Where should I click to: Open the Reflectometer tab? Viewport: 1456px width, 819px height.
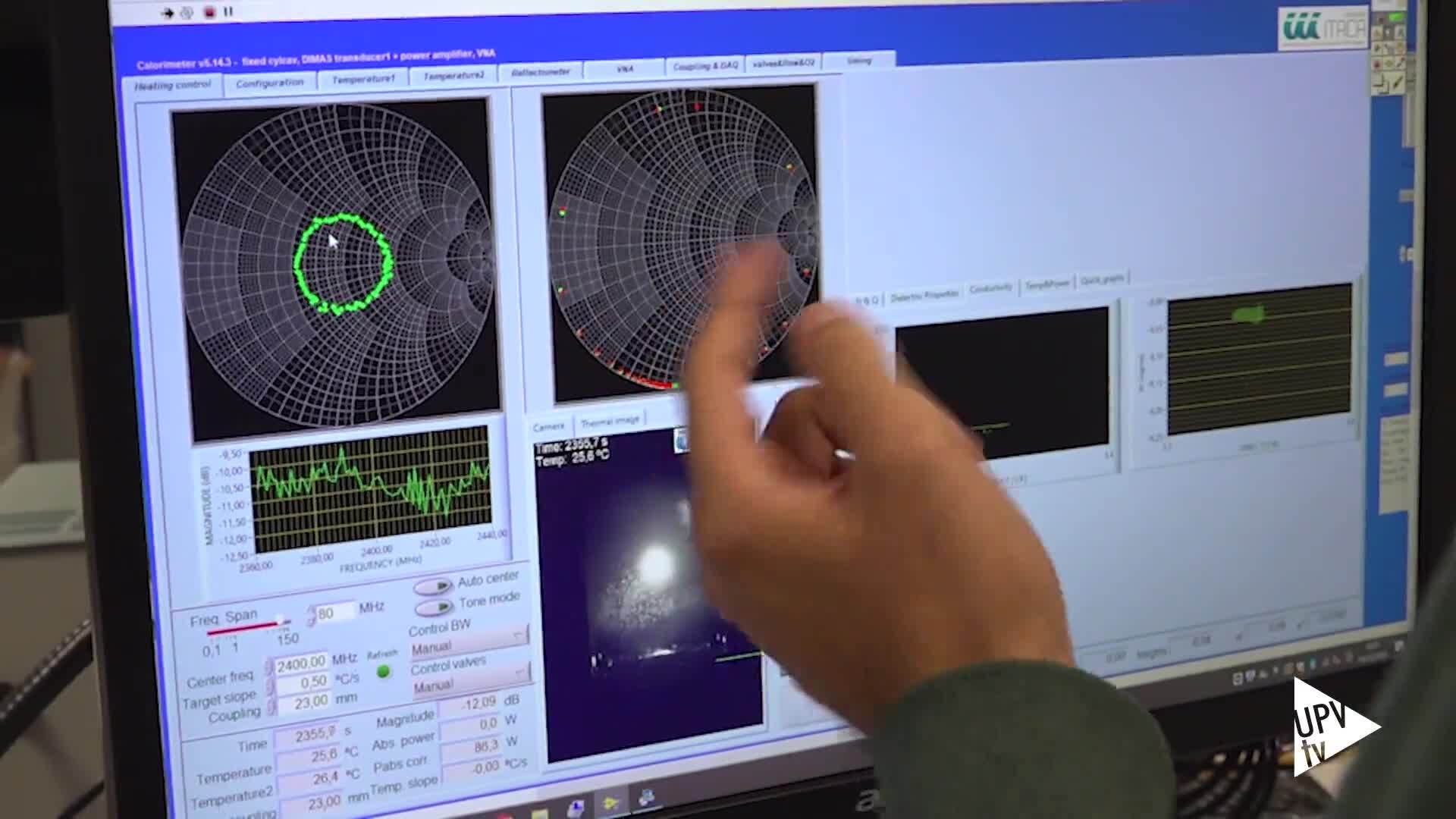pos(541,72)
